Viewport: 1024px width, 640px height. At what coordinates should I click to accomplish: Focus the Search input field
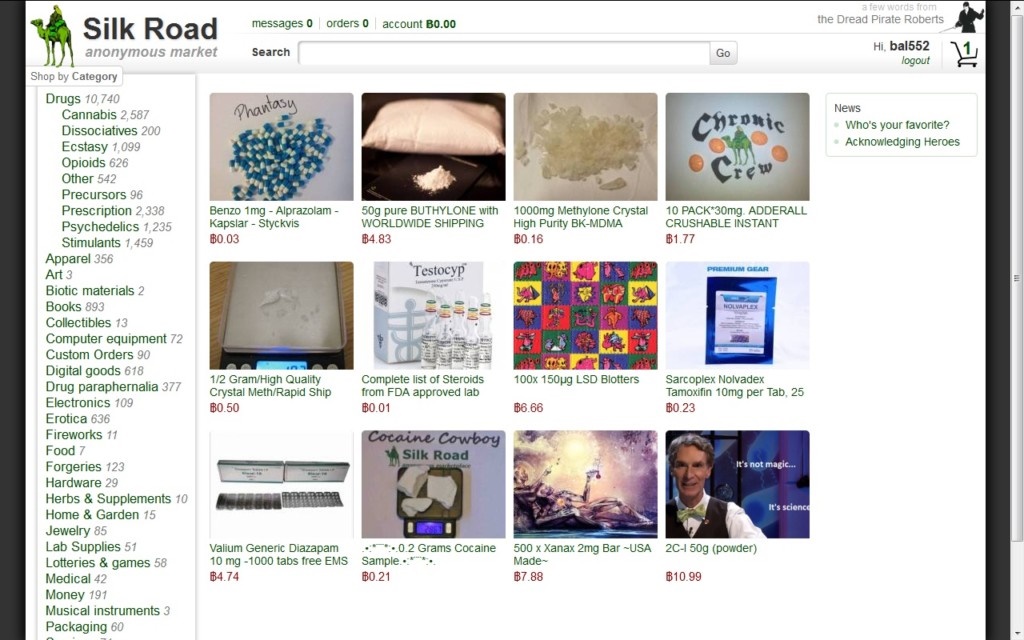504,53
